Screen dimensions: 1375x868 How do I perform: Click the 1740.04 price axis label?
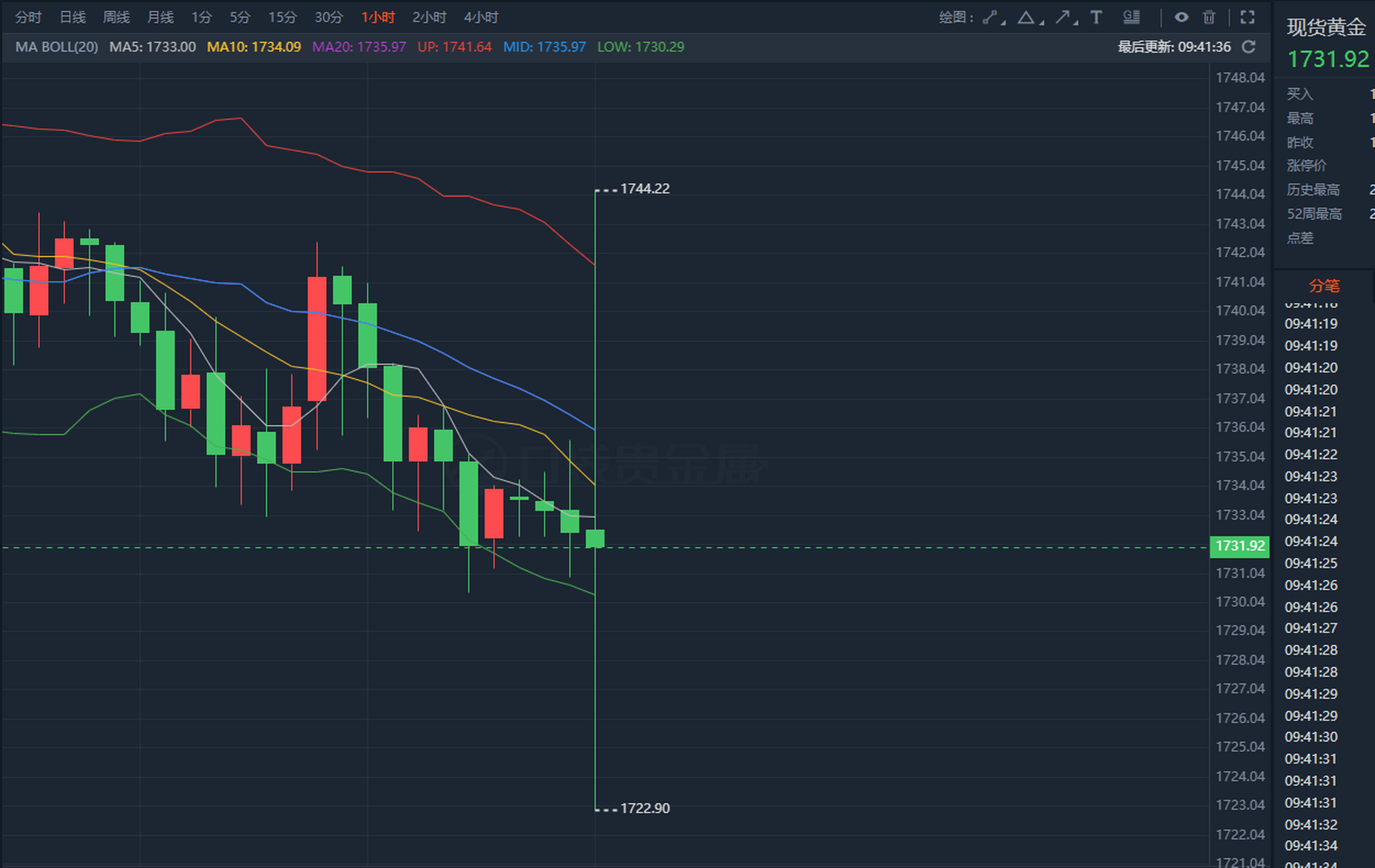pos(1240,311)
